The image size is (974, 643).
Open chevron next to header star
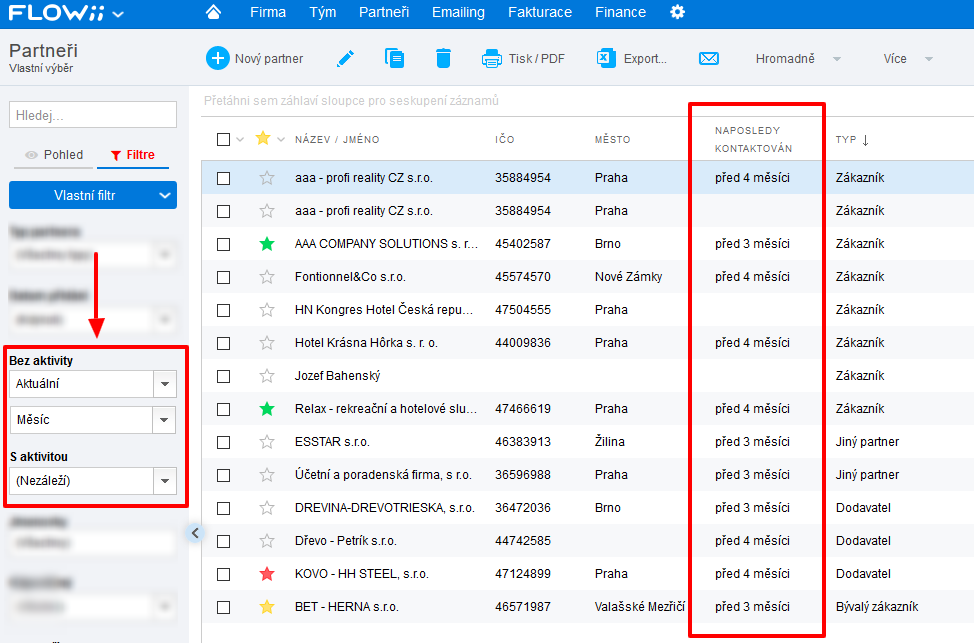281,139
